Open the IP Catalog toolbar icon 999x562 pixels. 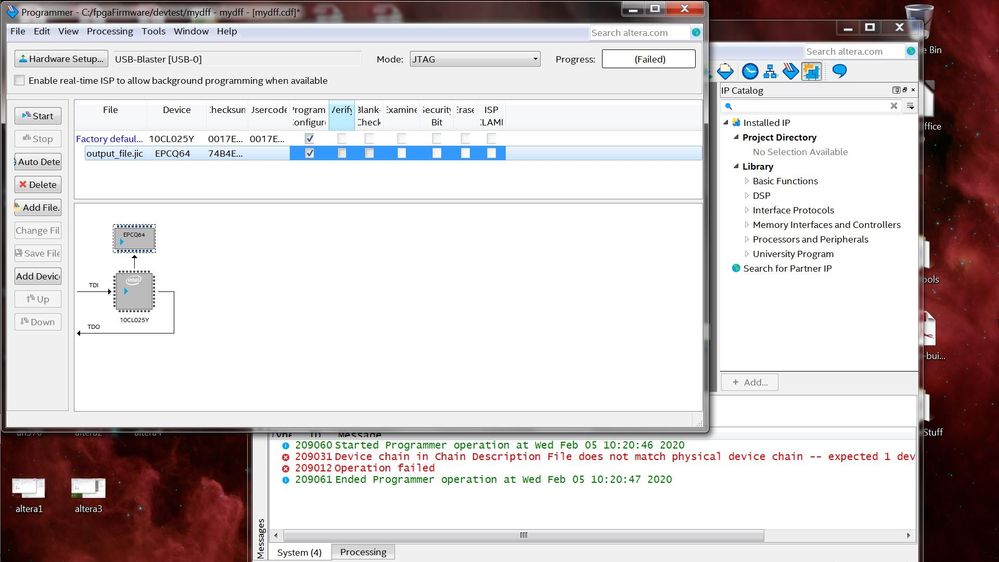[x=811, y=71]
